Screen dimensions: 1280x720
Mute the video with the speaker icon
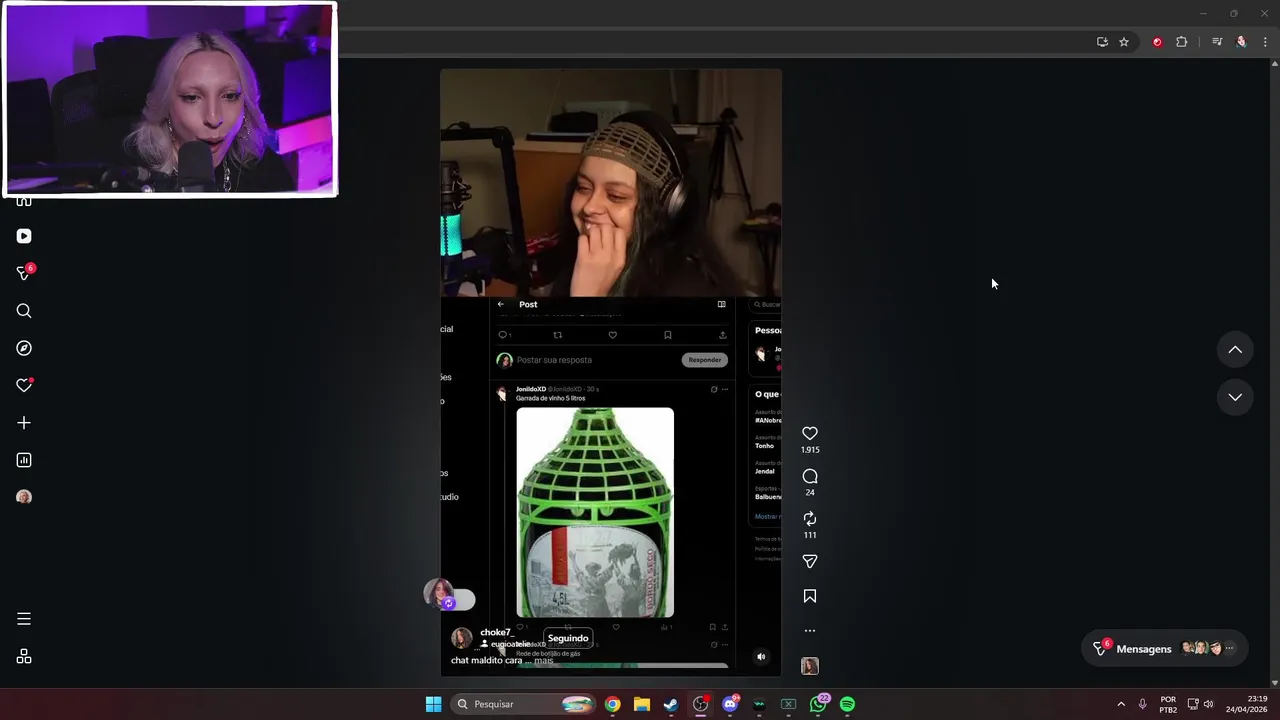point(761,657)
